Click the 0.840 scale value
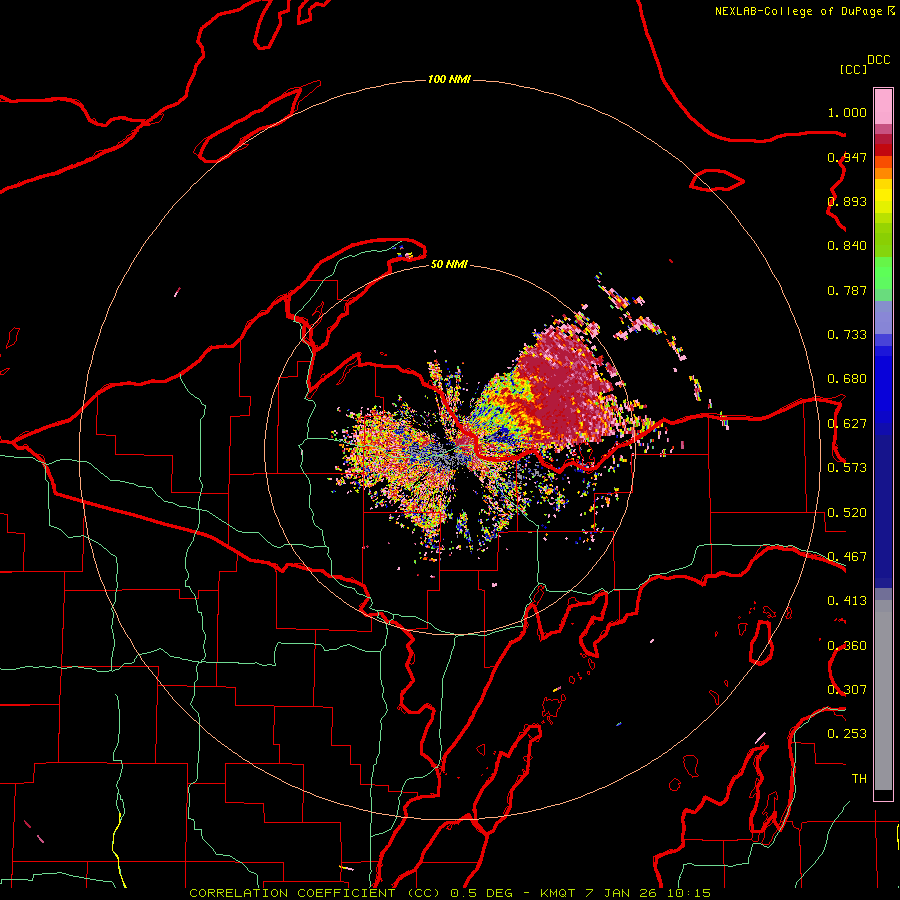The image size is (900, 900). [847, 246]
